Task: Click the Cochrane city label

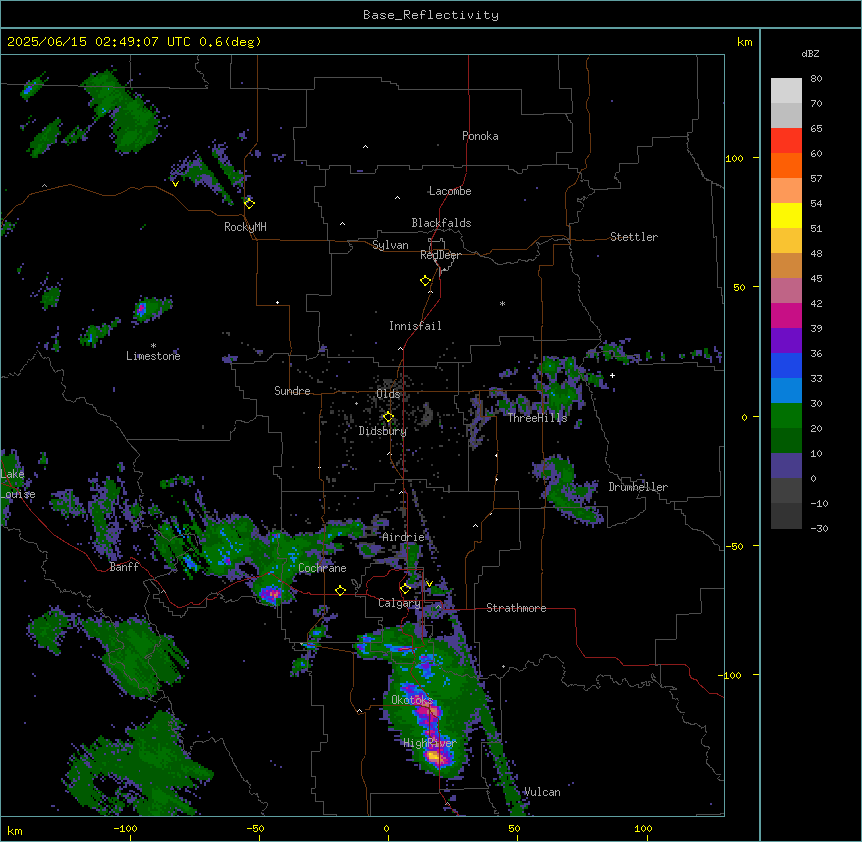Action: [x=322, y=568]
